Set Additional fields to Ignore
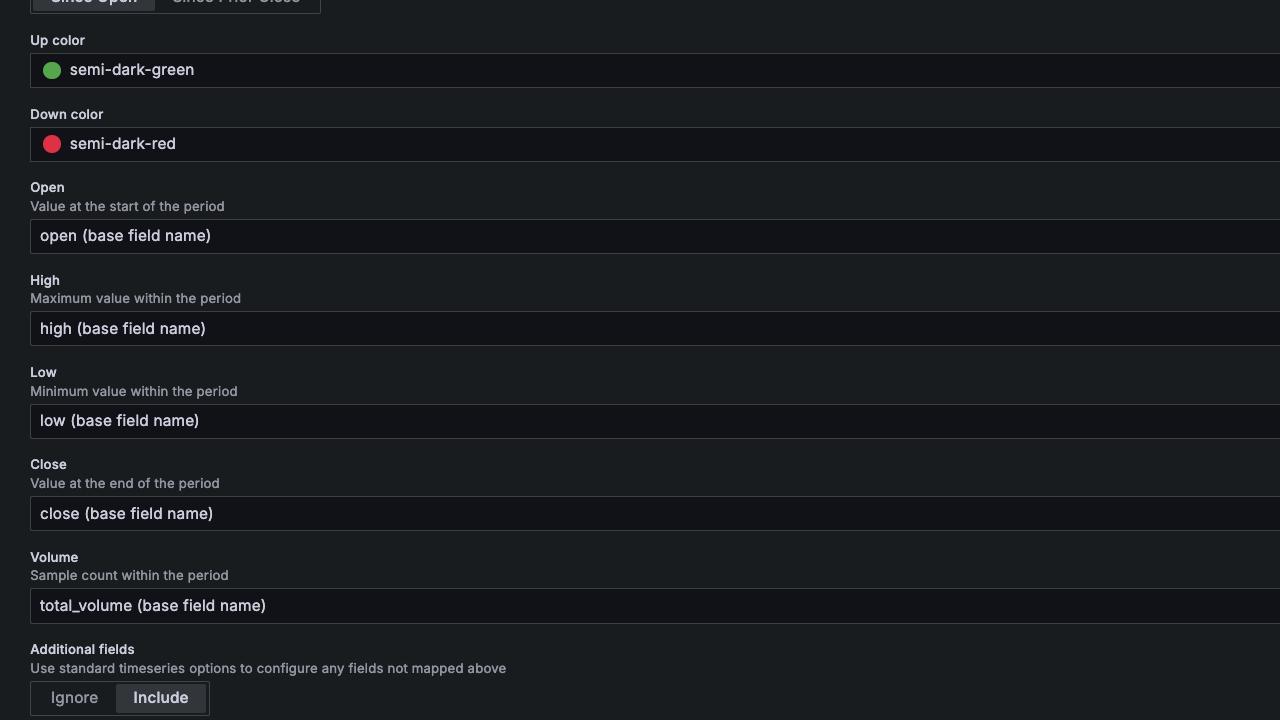Viewport: 1280px width, 720px height. [x=74, y=698]
